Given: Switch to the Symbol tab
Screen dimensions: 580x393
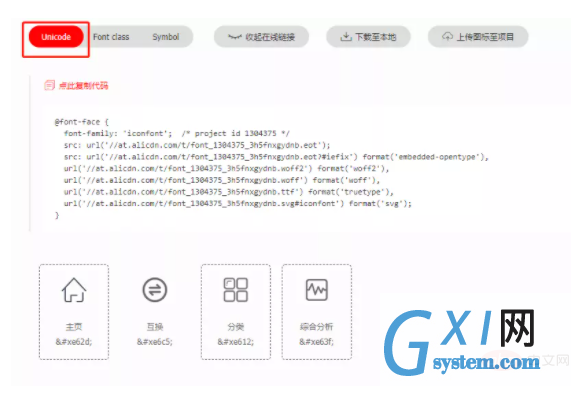Looking at the screenshot, I should coord(166,37).
